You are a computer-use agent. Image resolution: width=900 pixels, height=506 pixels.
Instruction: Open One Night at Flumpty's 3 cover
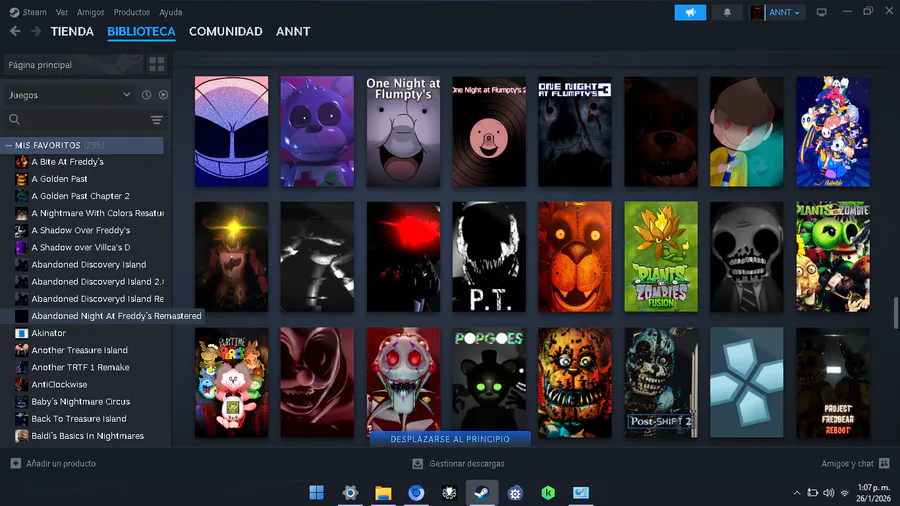pyautogui.click(x=575, y=131)
